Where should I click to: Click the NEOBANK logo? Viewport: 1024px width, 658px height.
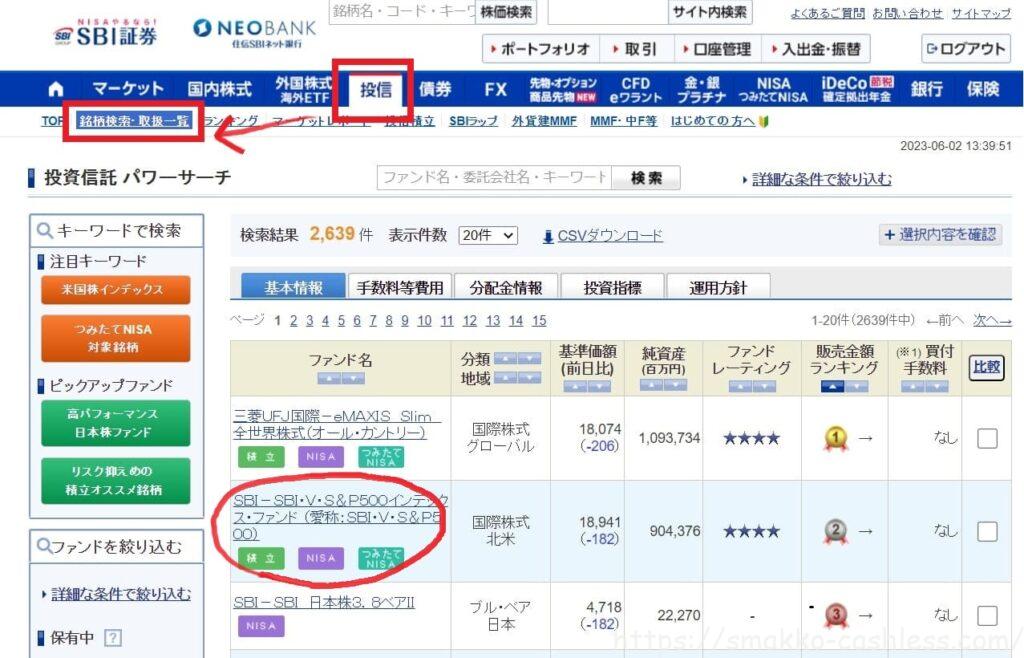pos(254,33)
